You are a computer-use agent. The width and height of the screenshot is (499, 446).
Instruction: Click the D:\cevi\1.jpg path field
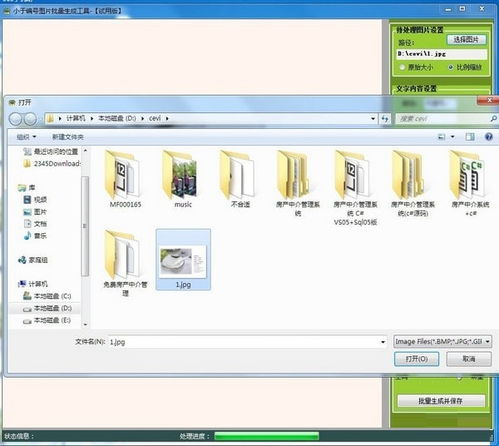click(x=442, y=54)
